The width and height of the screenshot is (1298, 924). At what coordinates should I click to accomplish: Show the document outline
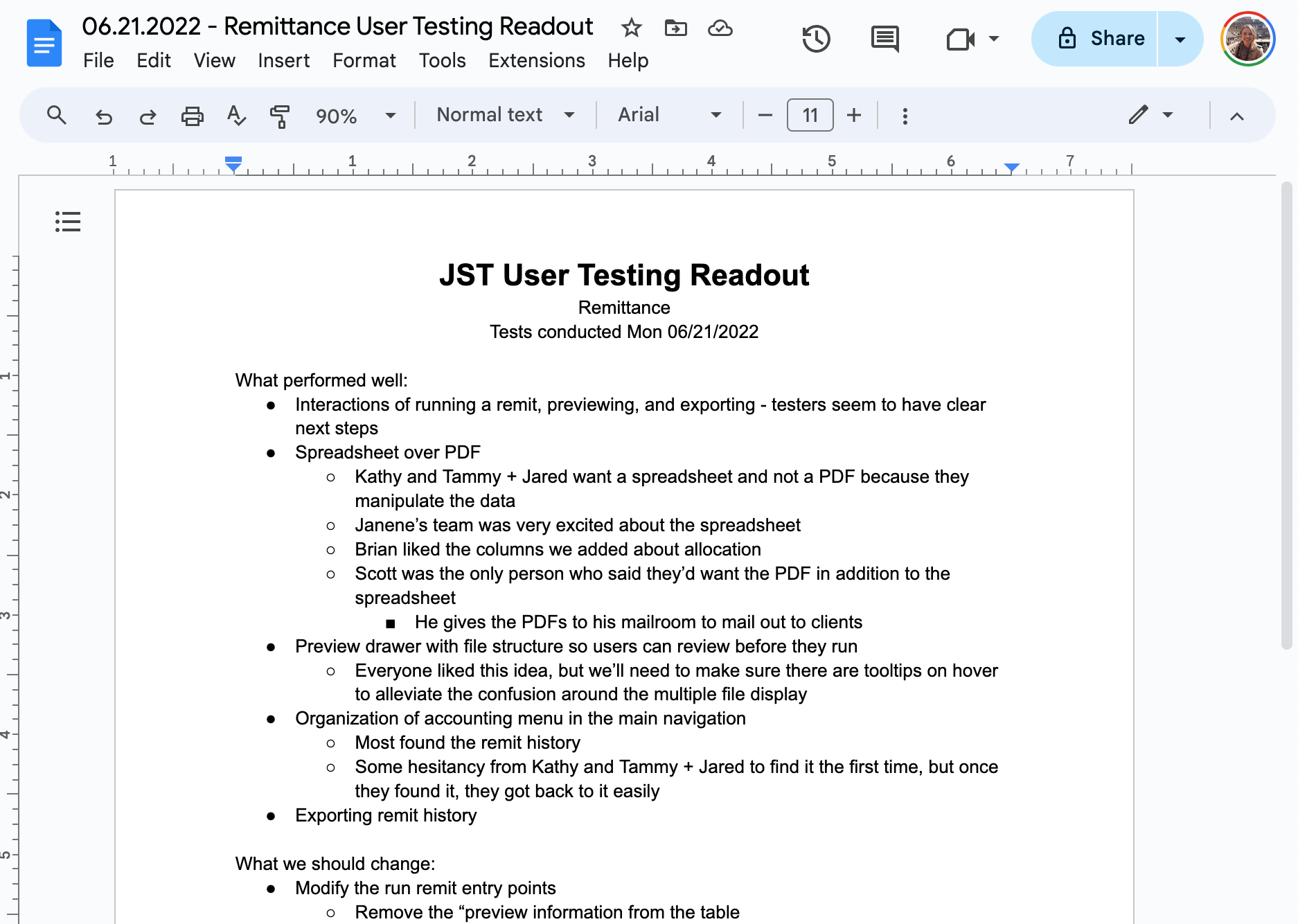[x=68, y=222]
